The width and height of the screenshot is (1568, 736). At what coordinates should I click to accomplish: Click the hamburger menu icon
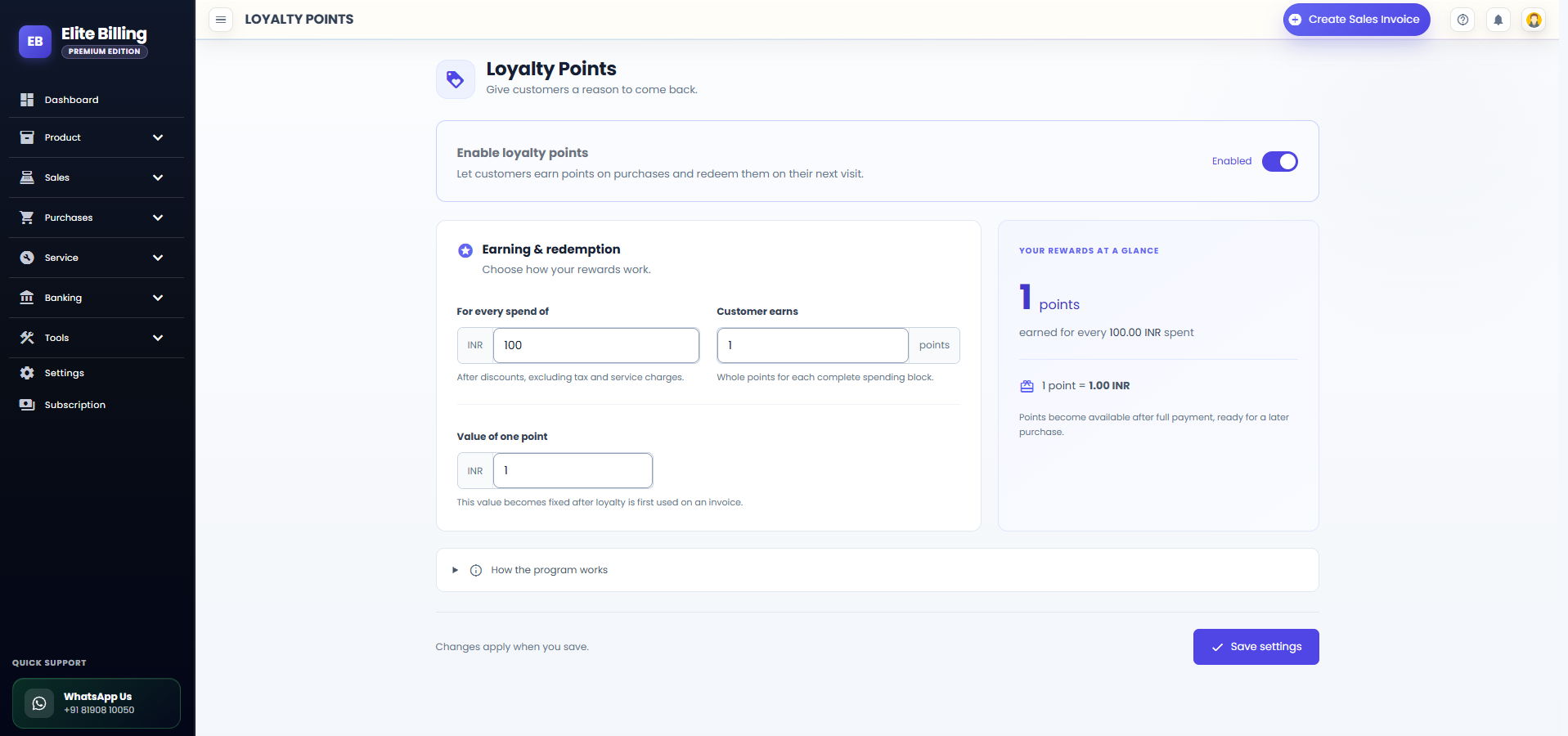(x=221, y=20)
